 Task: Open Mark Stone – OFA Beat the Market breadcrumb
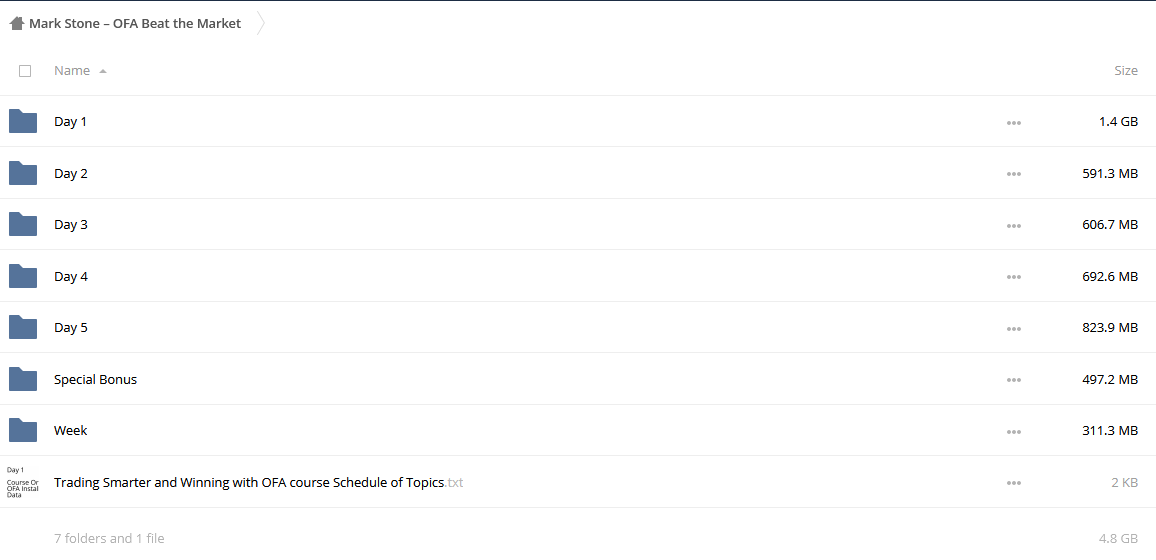pos(135,24)
